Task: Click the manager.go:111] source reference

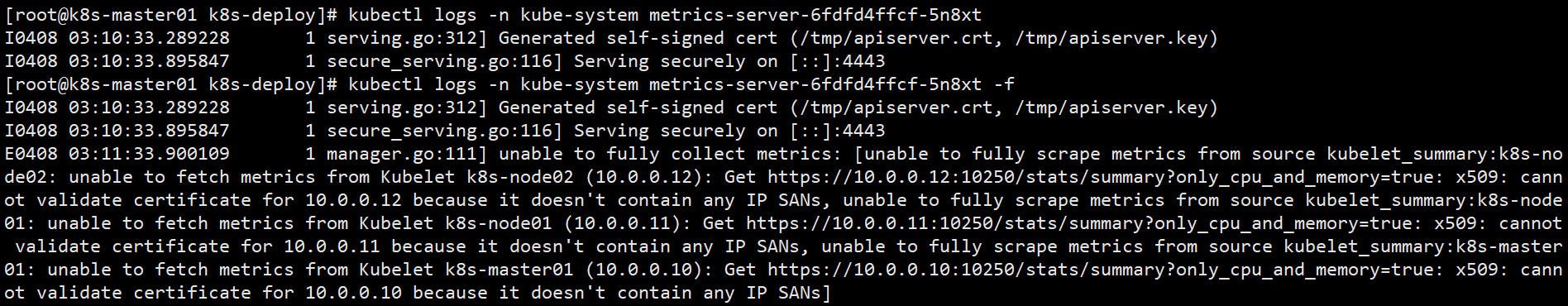Action: coord(407,154)
